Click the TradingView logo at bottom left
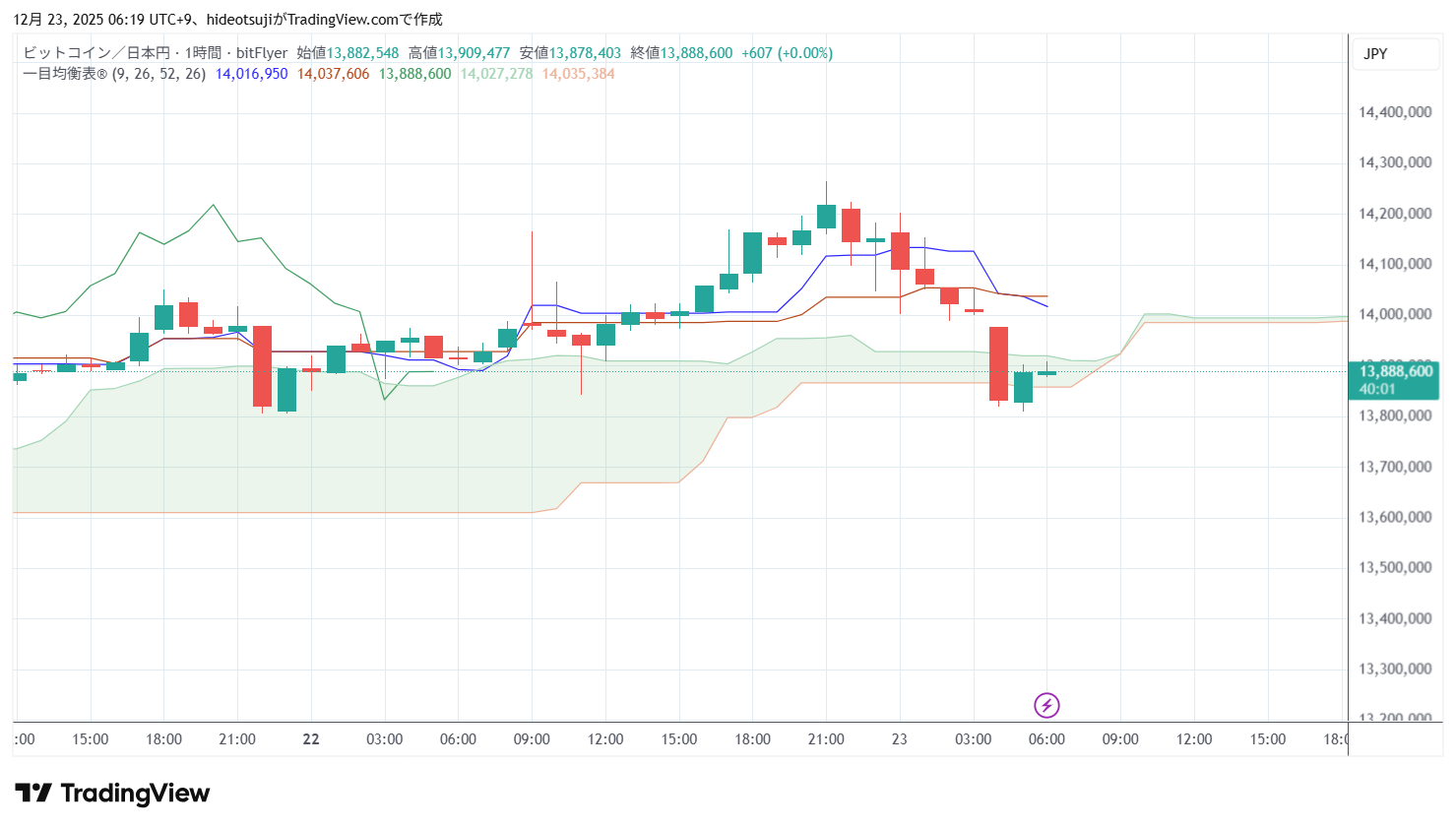This screenshot has height=830, width=1456. pos(113,794)
